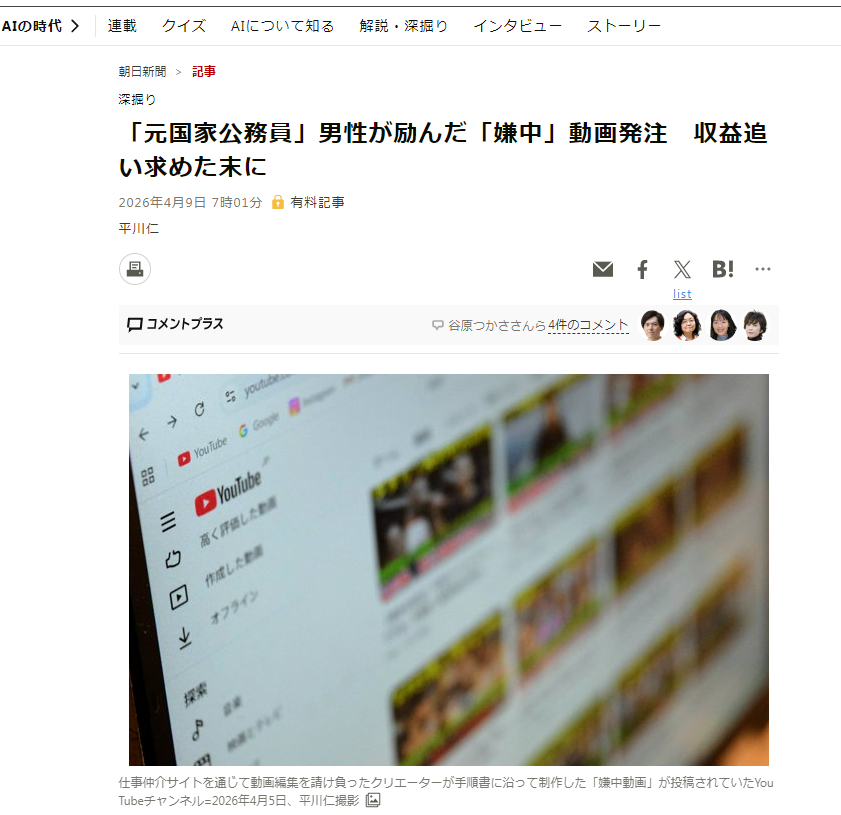The height and width of the screenshot is (815, 841).
Task: Open the more share options menu
Action: [x=763, y=269]
